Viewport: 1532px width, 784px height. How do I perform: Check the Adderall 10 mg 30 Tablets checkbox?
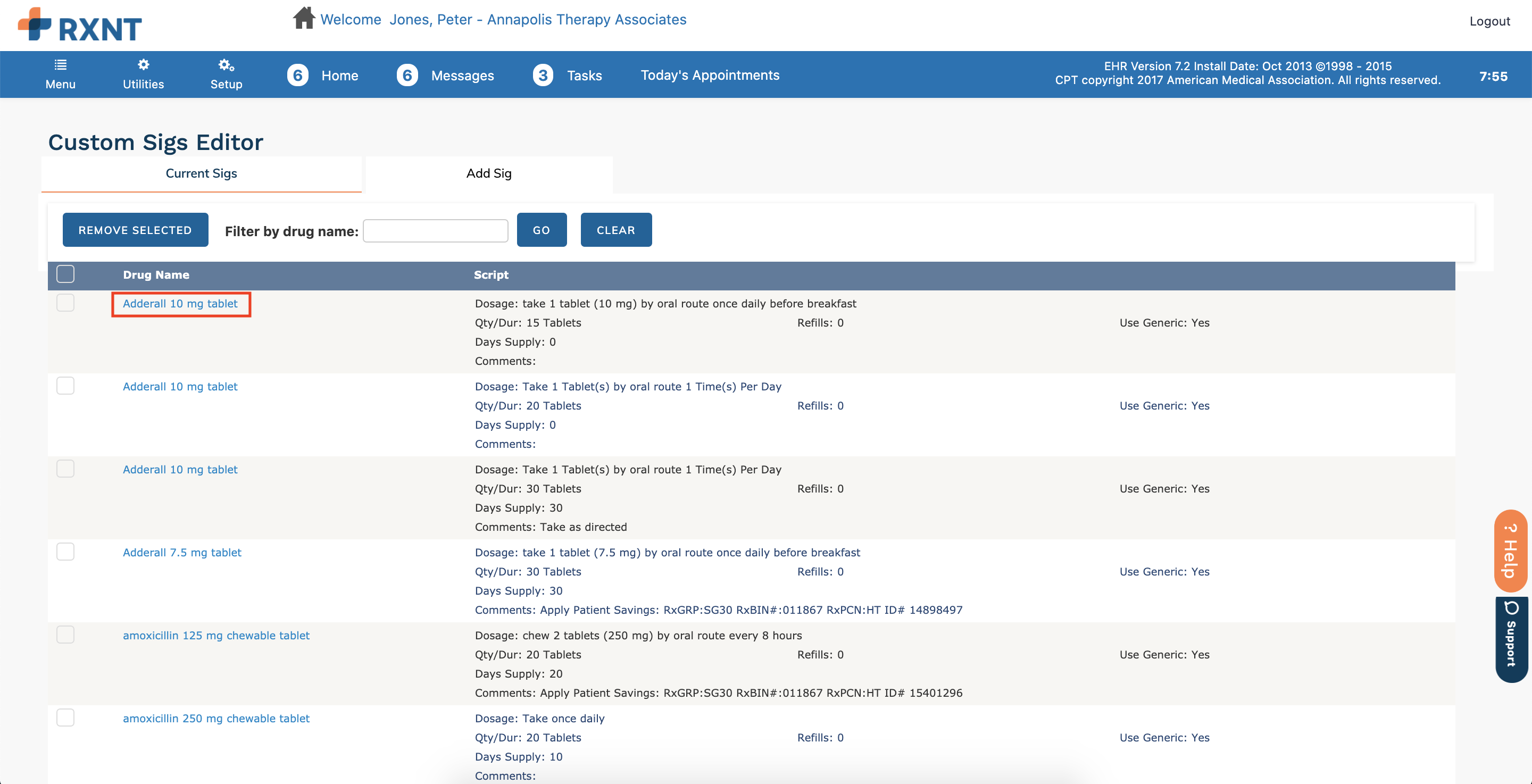pos(65,469)
